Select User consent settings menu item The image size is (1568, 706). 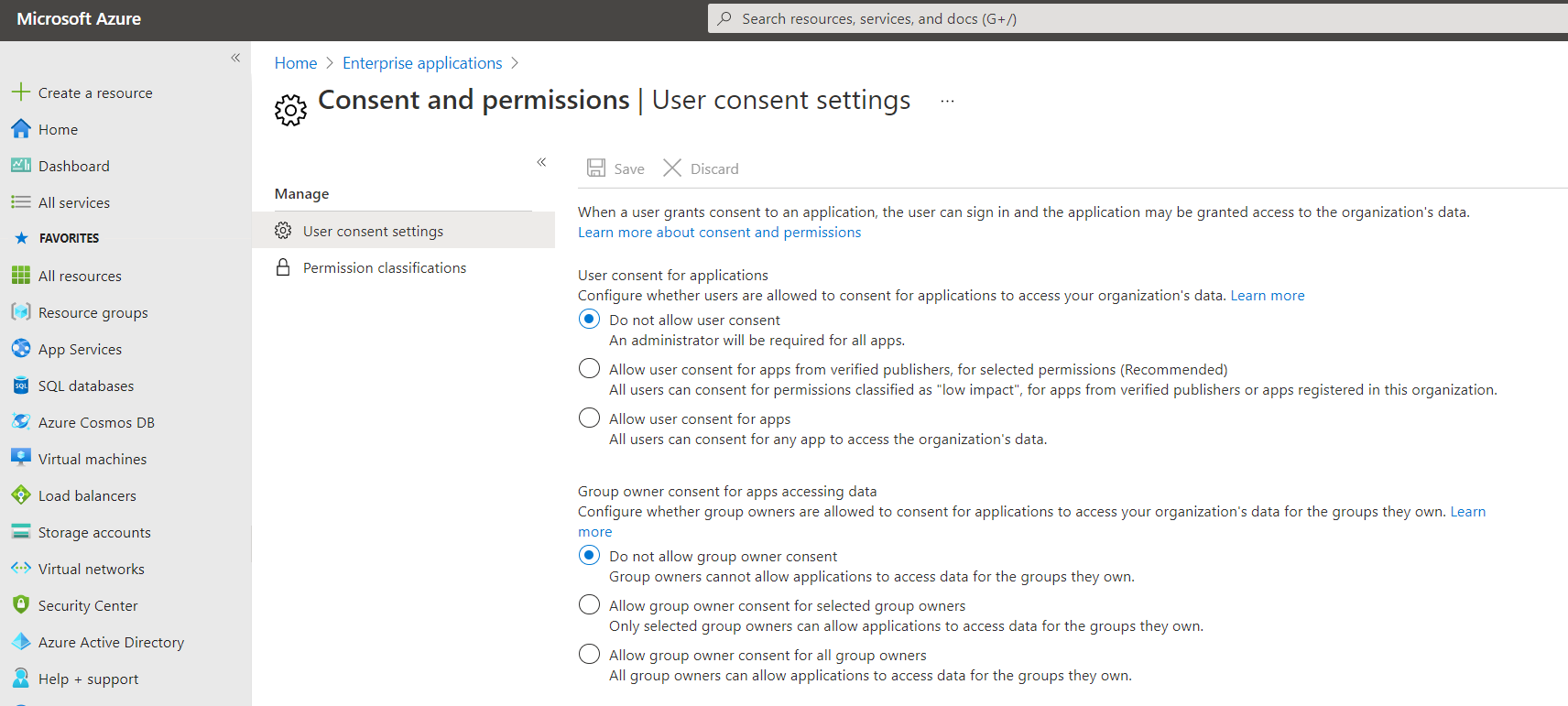tap(373, 231)
